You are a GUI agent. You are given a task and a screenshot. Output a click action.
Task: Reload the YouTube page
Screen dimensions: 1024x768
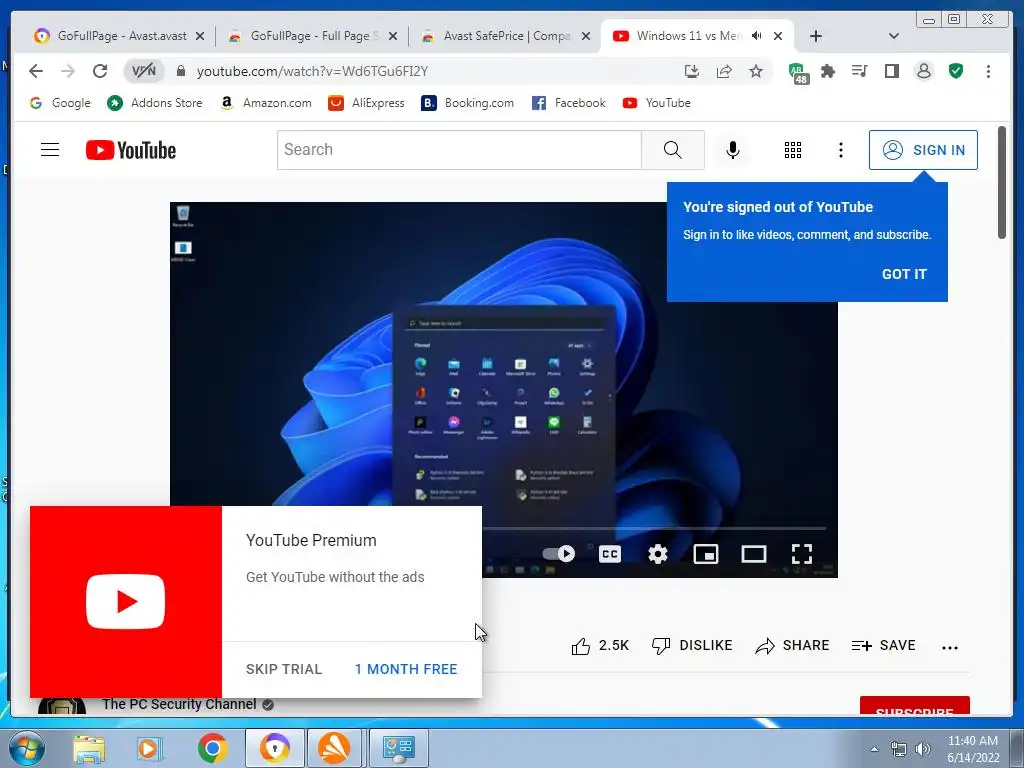tap(99, 71)
